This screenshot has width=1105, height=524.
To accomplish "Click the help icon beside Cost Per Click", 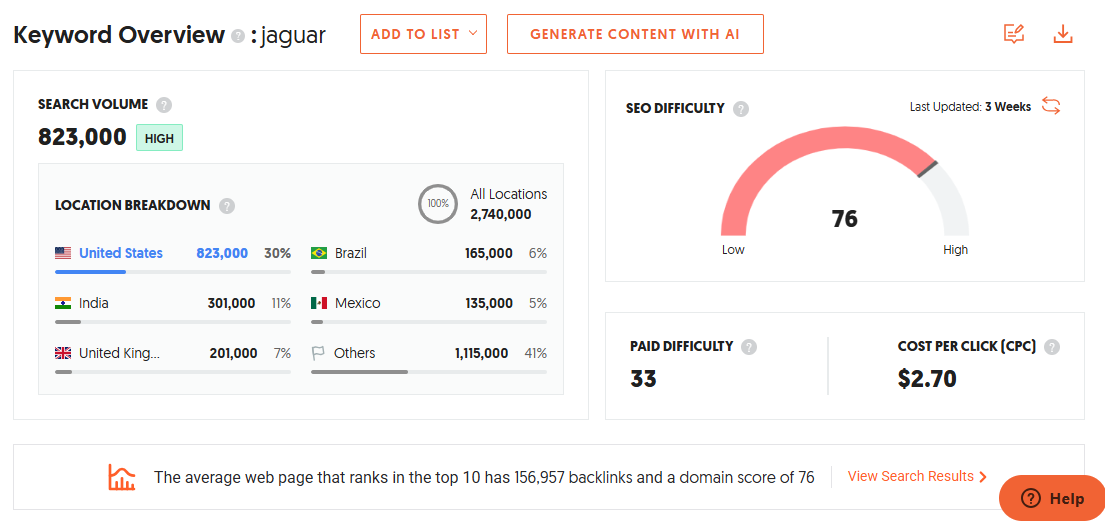I will pyautogui.click(x=1052, y=347).
